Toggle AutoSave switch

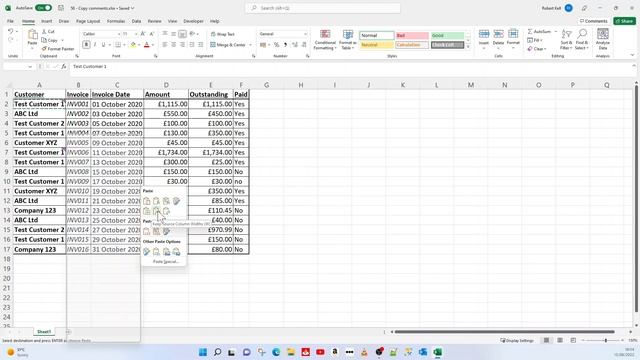pyautogui.click(x=43, y=8)
